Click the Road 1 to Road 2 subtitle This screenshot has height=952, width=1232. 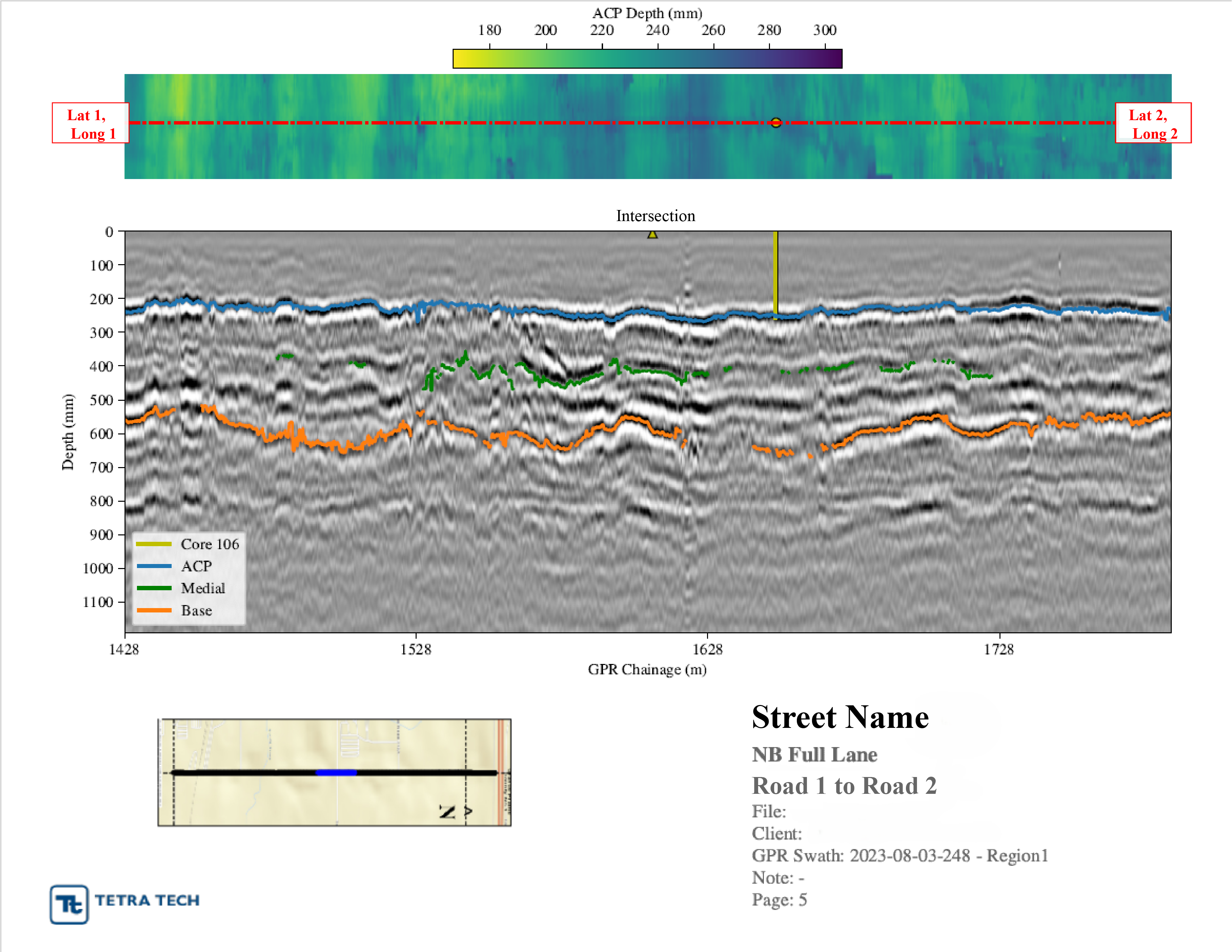[x=844, y=786]
